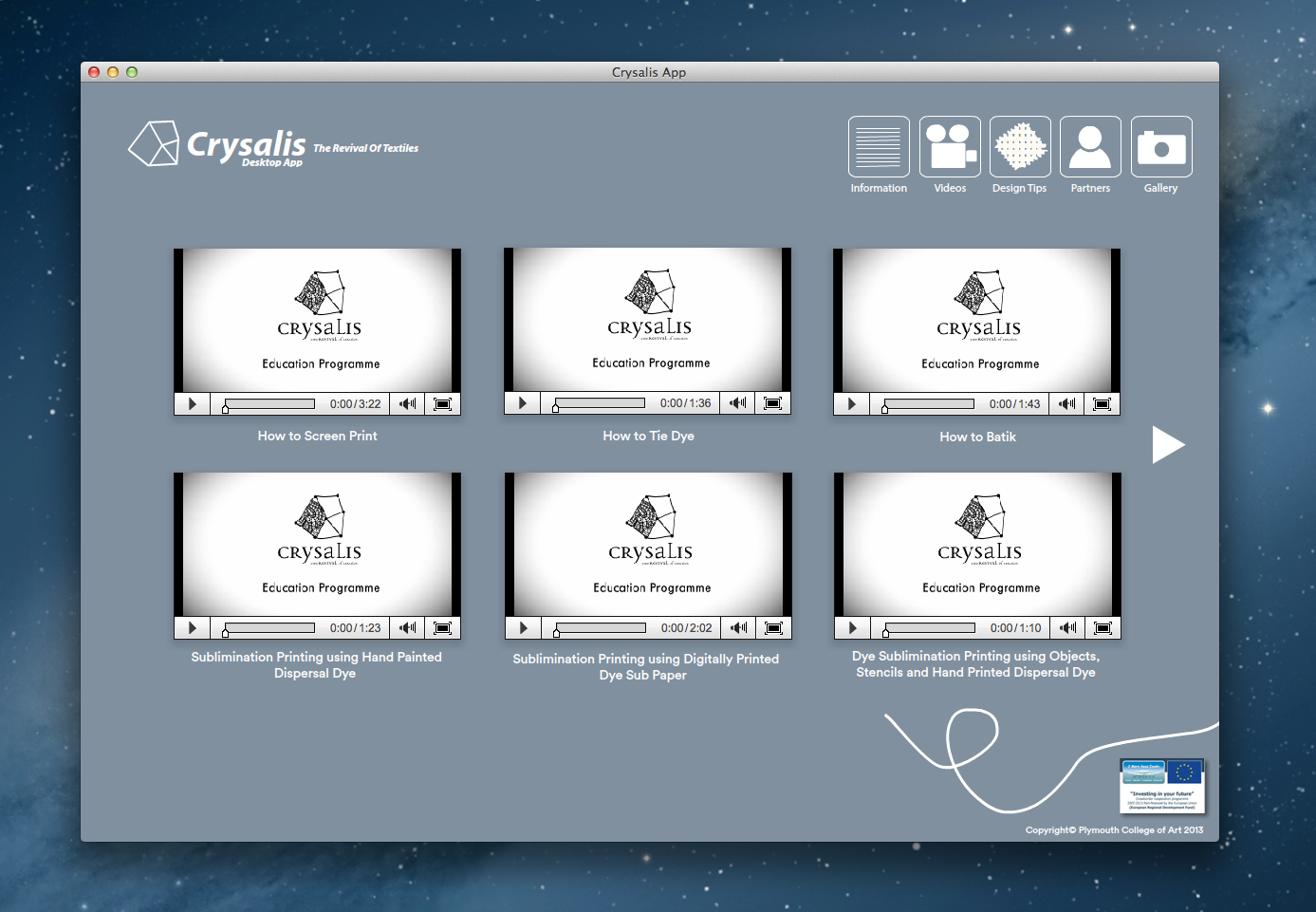This screenshot has height=912, width=1316.
Task: Seek in the How to Screen Print progress bar
Action: coord(269,404)
